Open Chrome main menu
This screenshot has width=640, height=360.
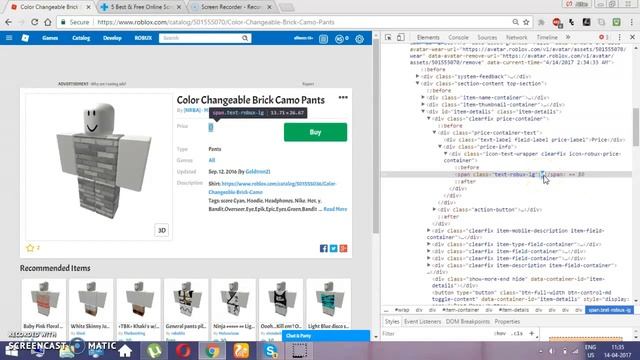point(632,22)
